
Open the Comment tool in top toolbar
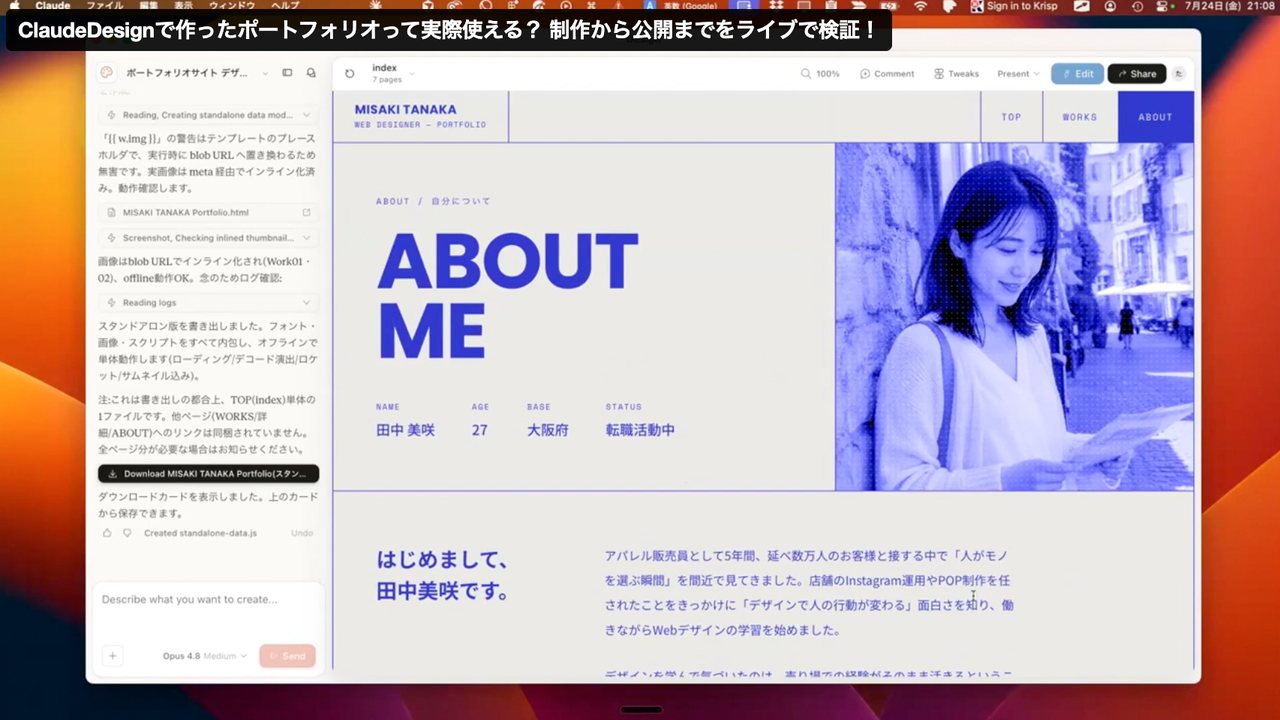886,74
